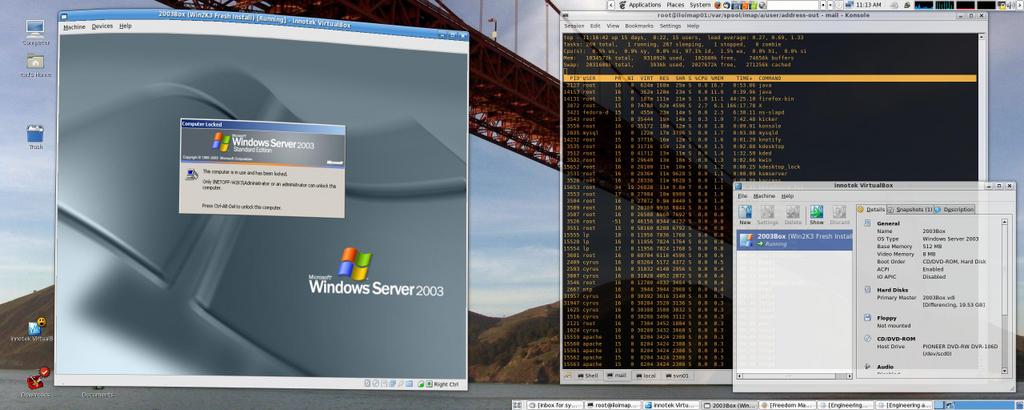Click the Right Ctrl host key indicator
1024x410 pixels.
[446, 385]
